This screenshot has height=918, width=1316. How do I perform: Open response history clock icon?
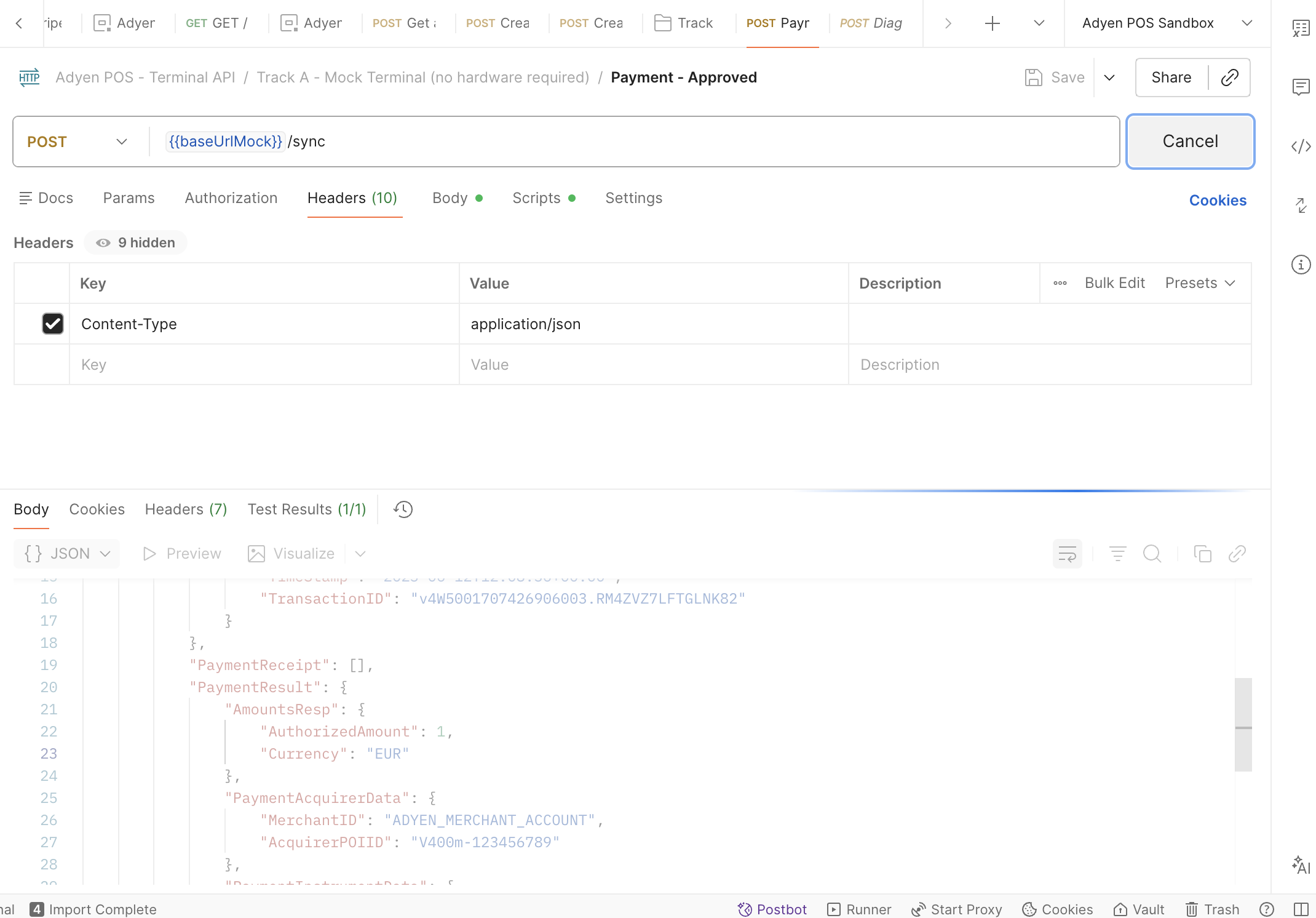403,509
